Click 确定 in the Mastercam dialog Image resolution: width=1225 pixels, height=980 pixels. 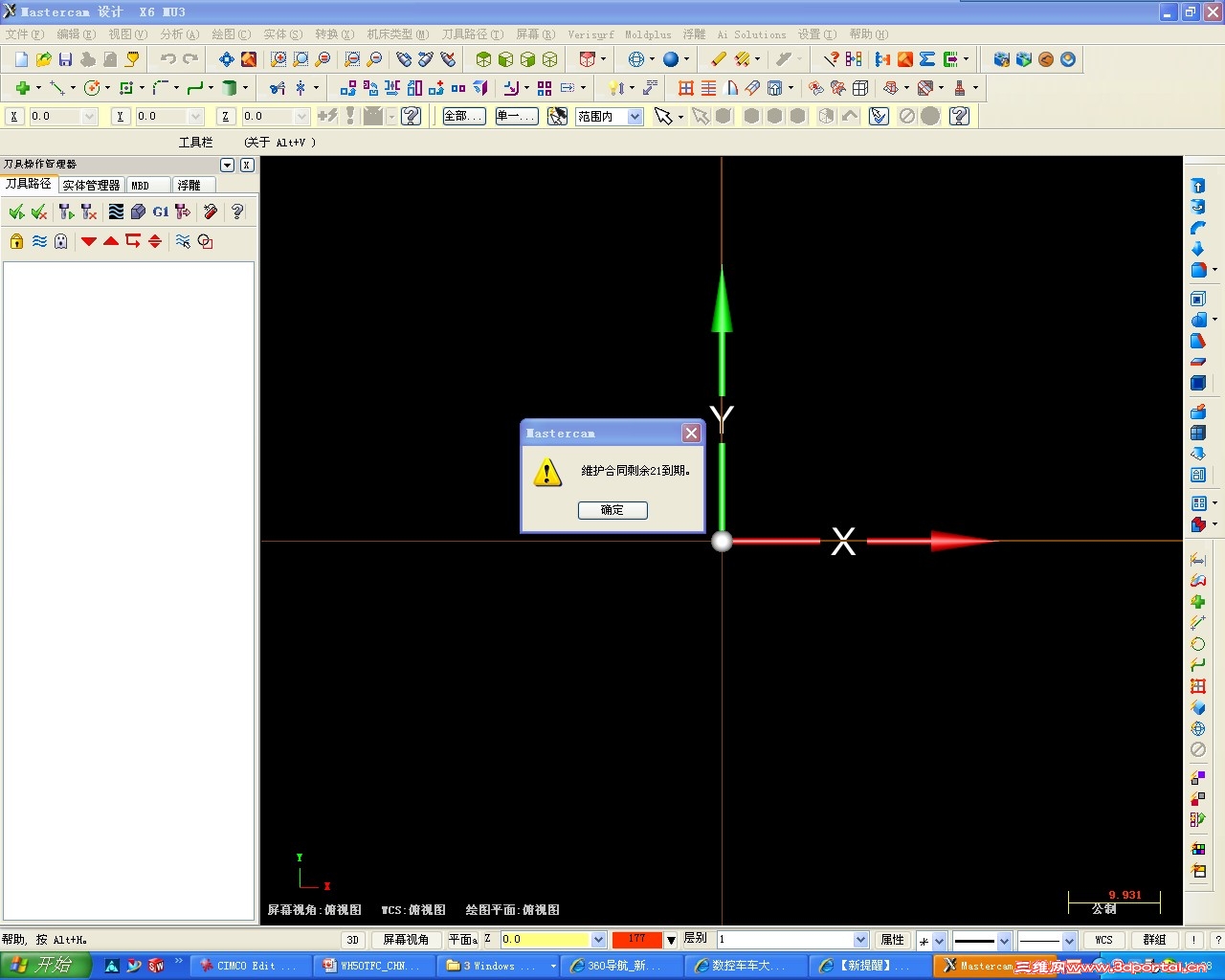click(612, 510)
